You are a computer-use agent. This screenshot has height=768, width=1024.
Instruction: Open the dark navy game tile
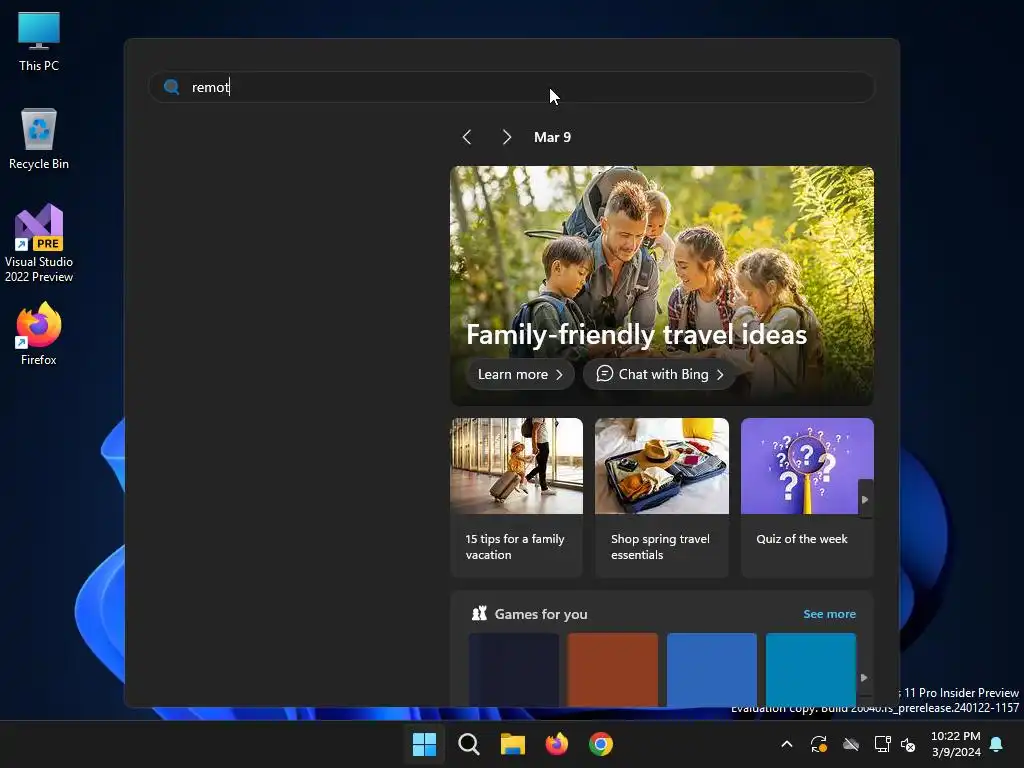click(x=514, y=669)
